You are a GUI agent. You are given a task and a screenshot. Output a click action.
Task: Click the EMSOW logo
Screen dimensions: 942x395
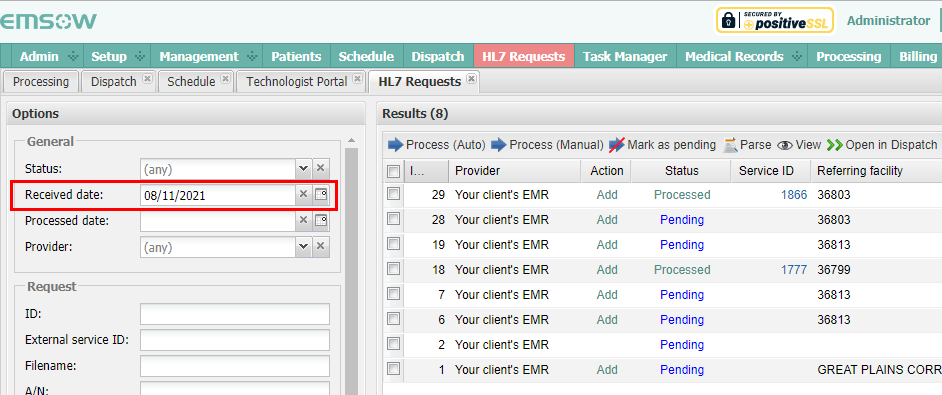tap(48, 21)
